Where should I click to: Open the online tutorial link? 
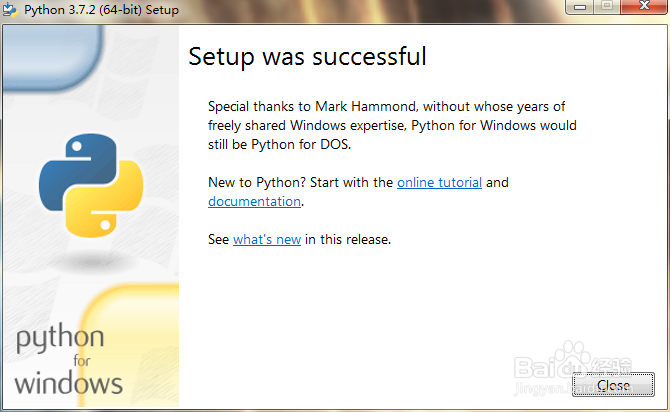coord(439,182)
